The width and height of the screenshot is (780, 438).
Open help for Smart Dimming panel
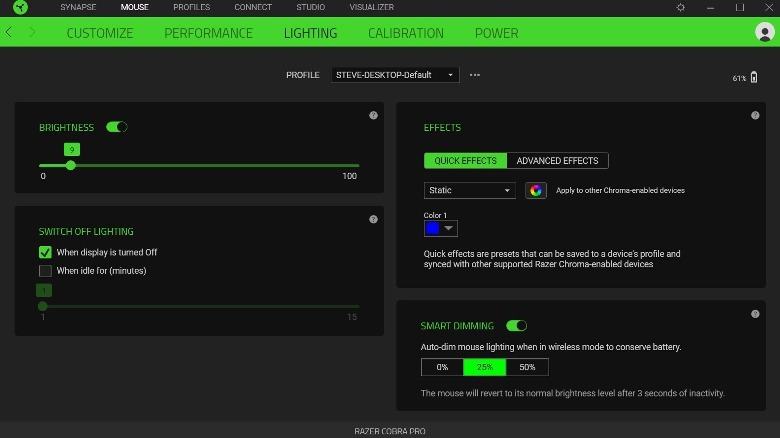click(755, 314)
